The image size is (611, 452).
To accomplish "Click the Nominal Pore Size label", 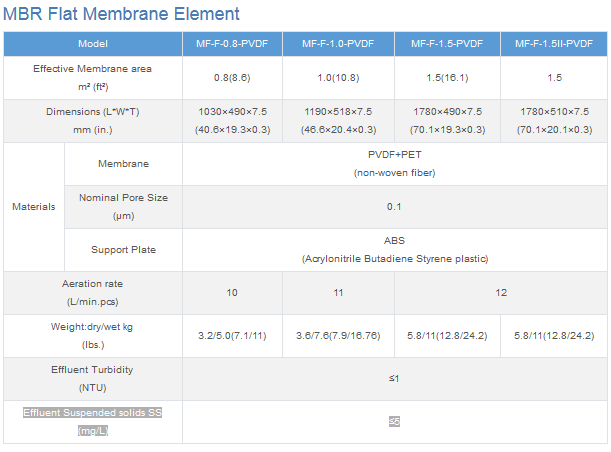I will pos(123,206).
